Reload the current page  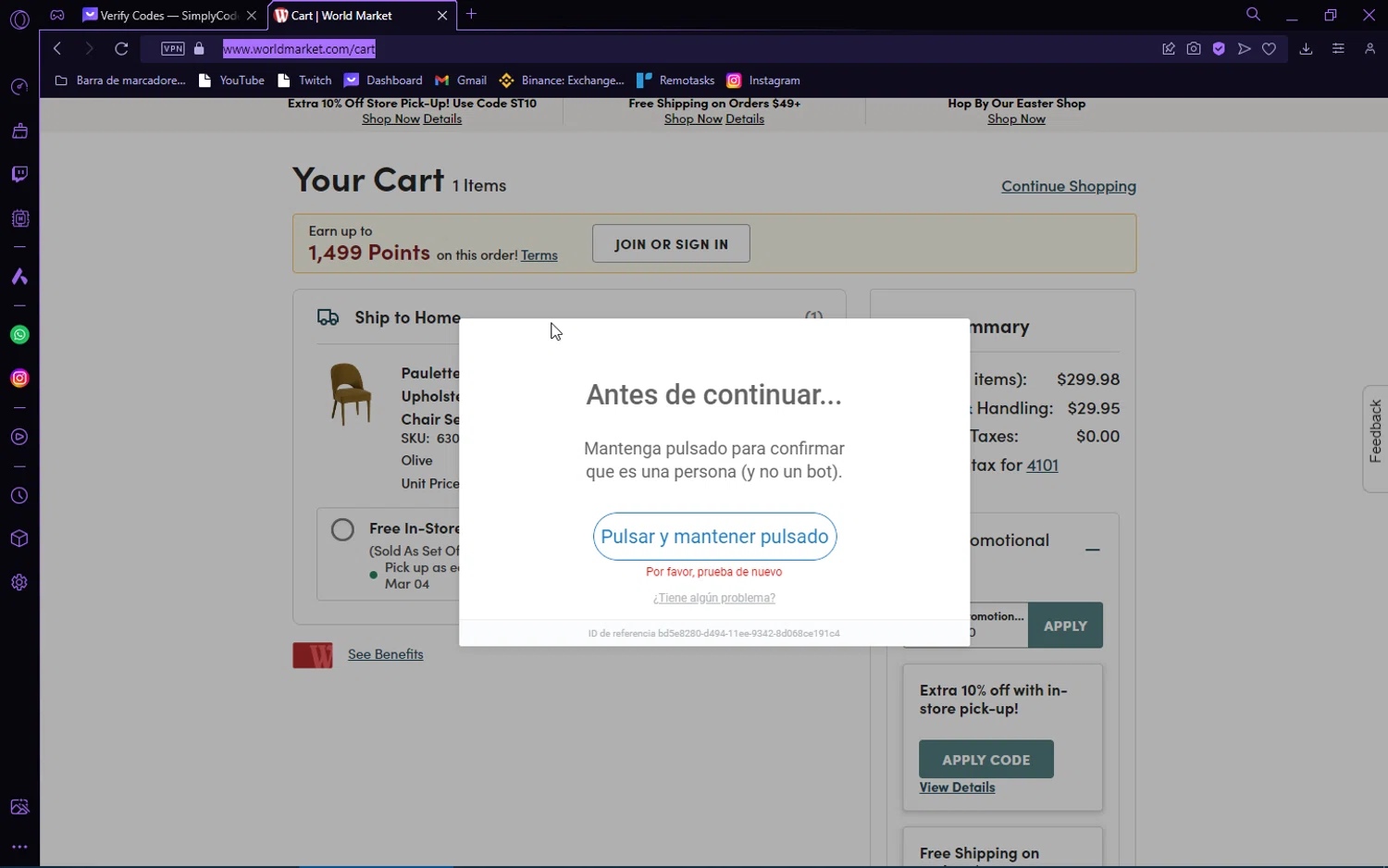[x=121, y=48]
